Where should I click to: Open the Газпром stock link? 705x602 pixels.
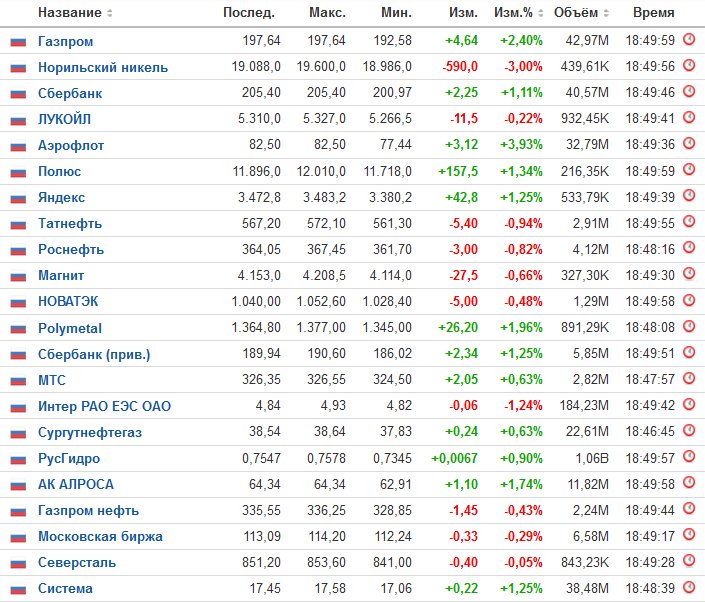66,41
